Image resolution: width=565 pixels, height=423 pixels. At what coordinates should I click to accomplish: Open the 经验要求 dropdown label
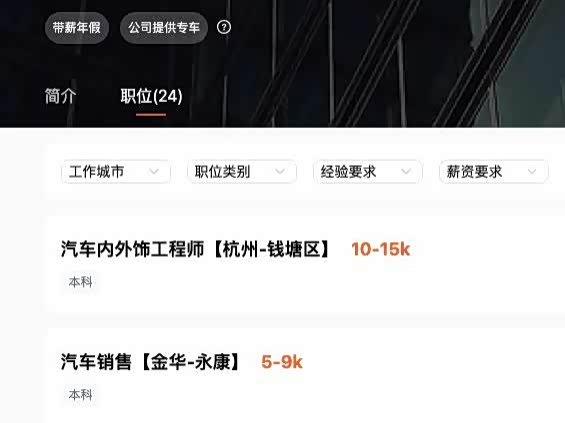pos(348,172)
